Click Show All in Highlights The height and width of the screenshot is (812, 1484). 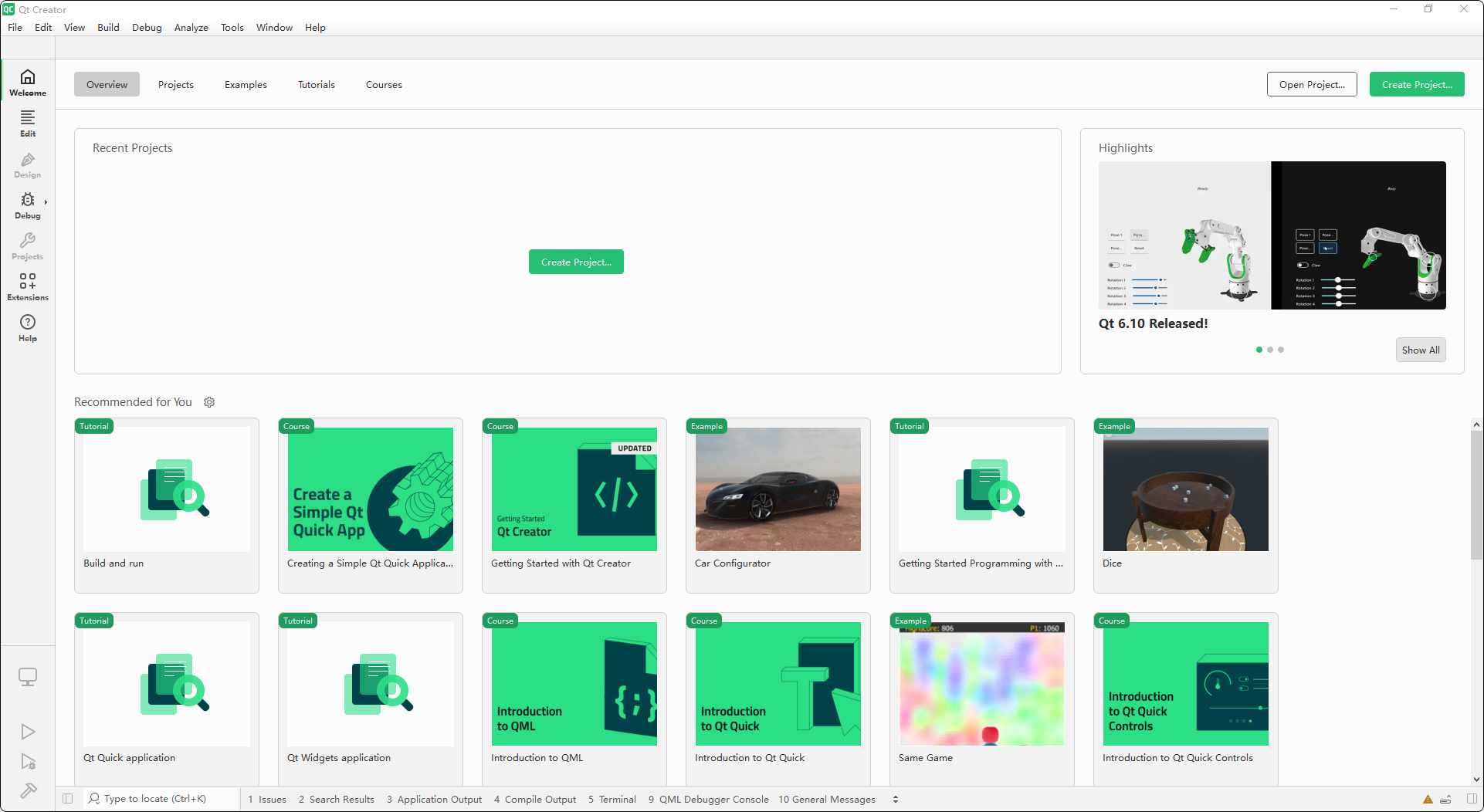tap(1420, 350)
